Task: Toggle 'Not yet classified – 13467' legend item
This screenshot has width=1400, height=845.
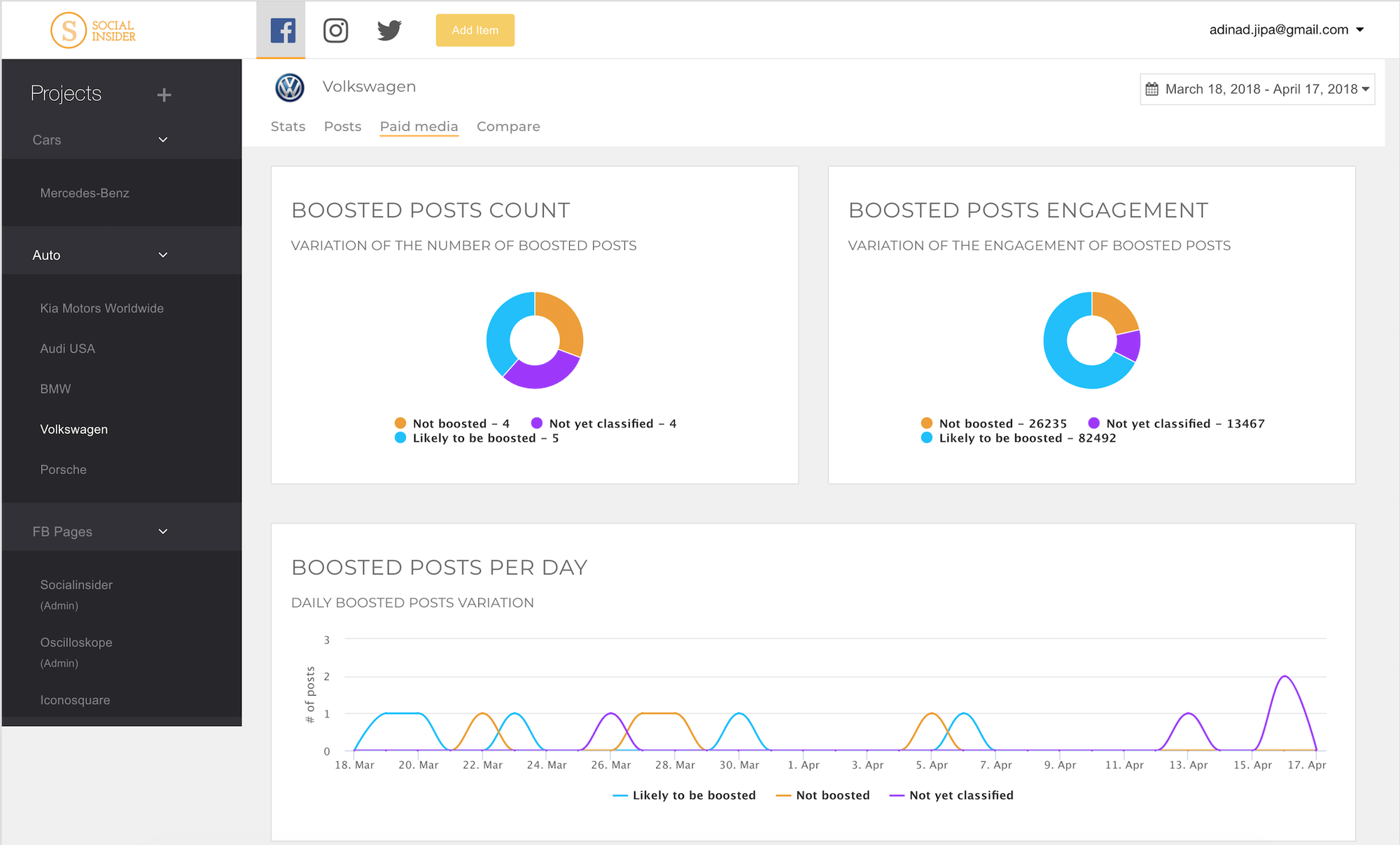Action: coord(1177,424)
